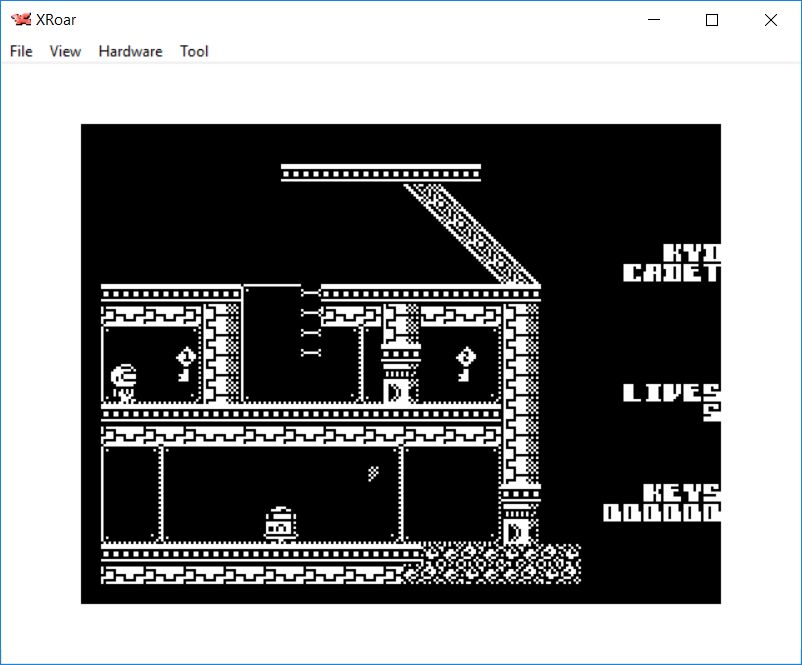Click the helmeted cadet player sprite
802x665 pixels.
(123, 381)
